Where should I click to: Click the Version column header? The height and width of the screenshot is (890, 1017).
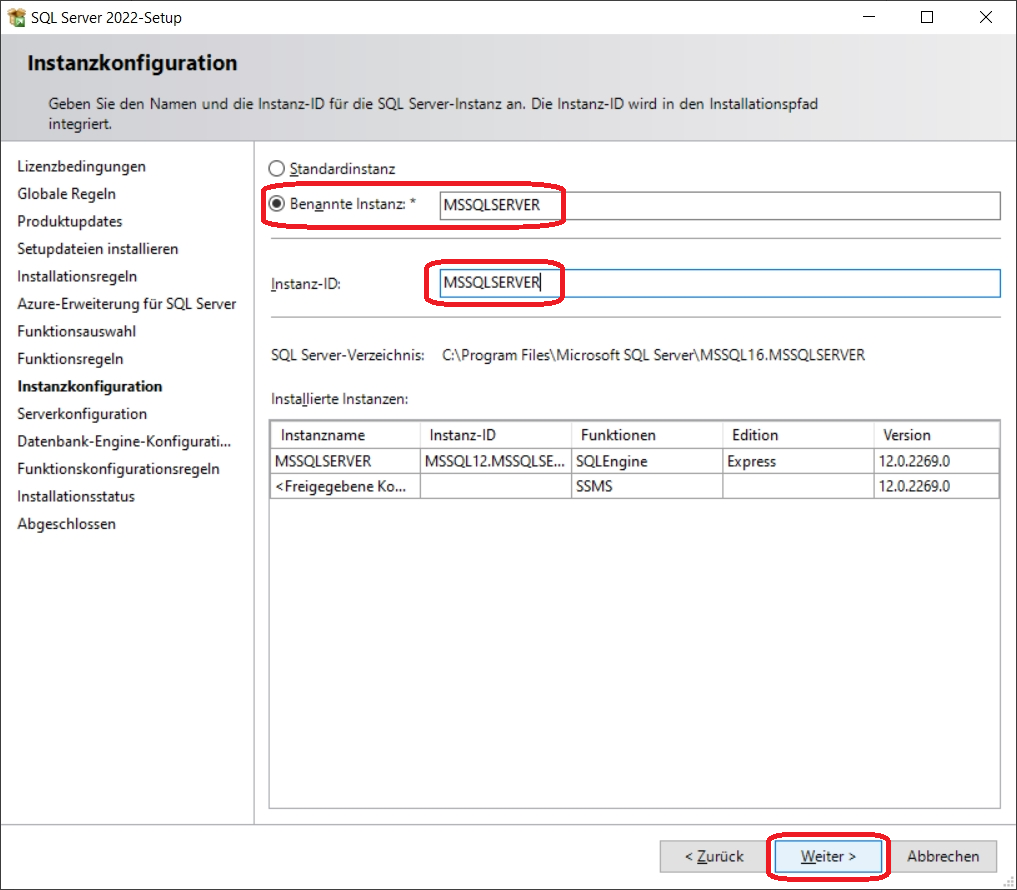tap(937, 435)
